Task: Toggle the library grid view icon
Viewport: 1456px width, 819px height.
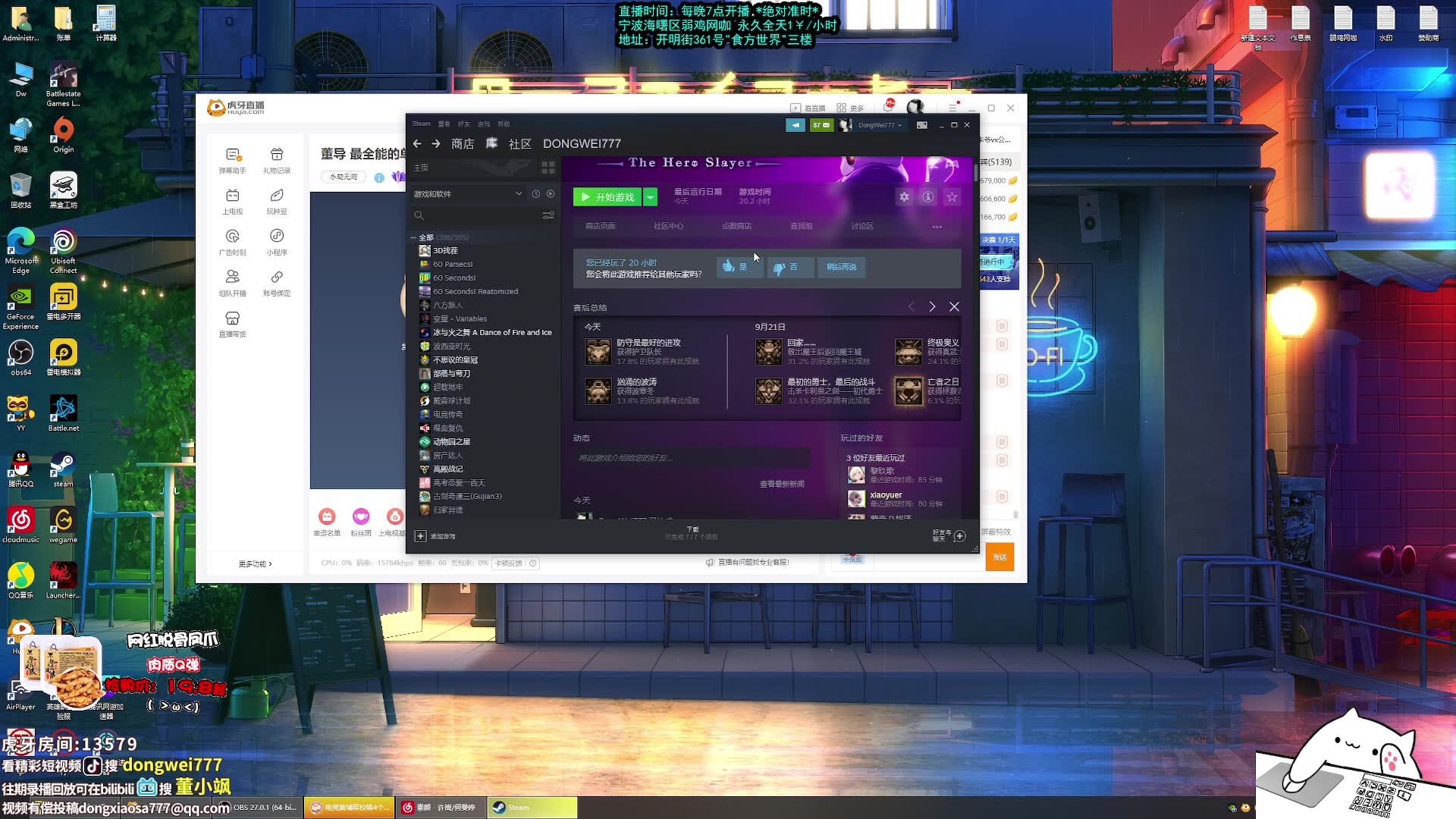Action: (x=548, y=168)
